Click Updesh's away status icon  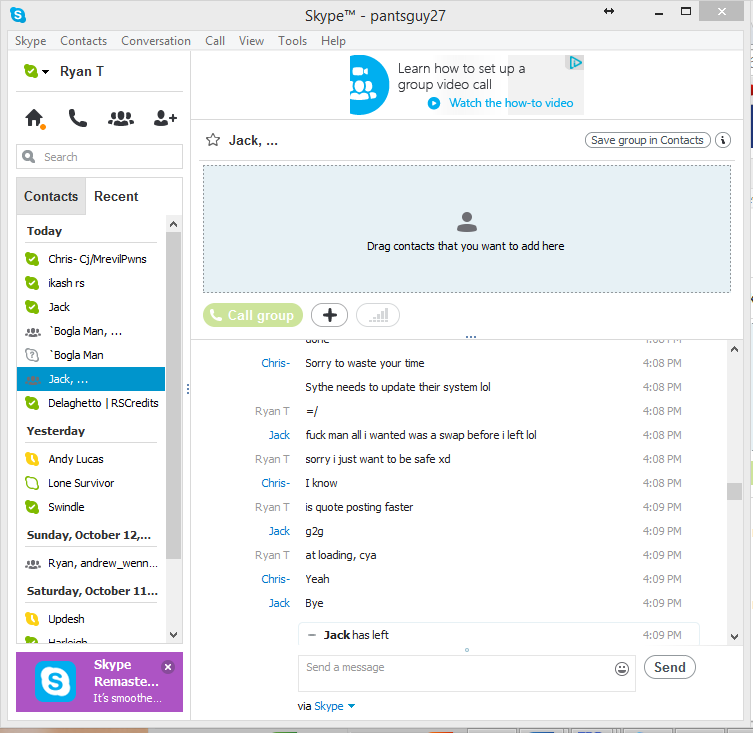point(32,619)
